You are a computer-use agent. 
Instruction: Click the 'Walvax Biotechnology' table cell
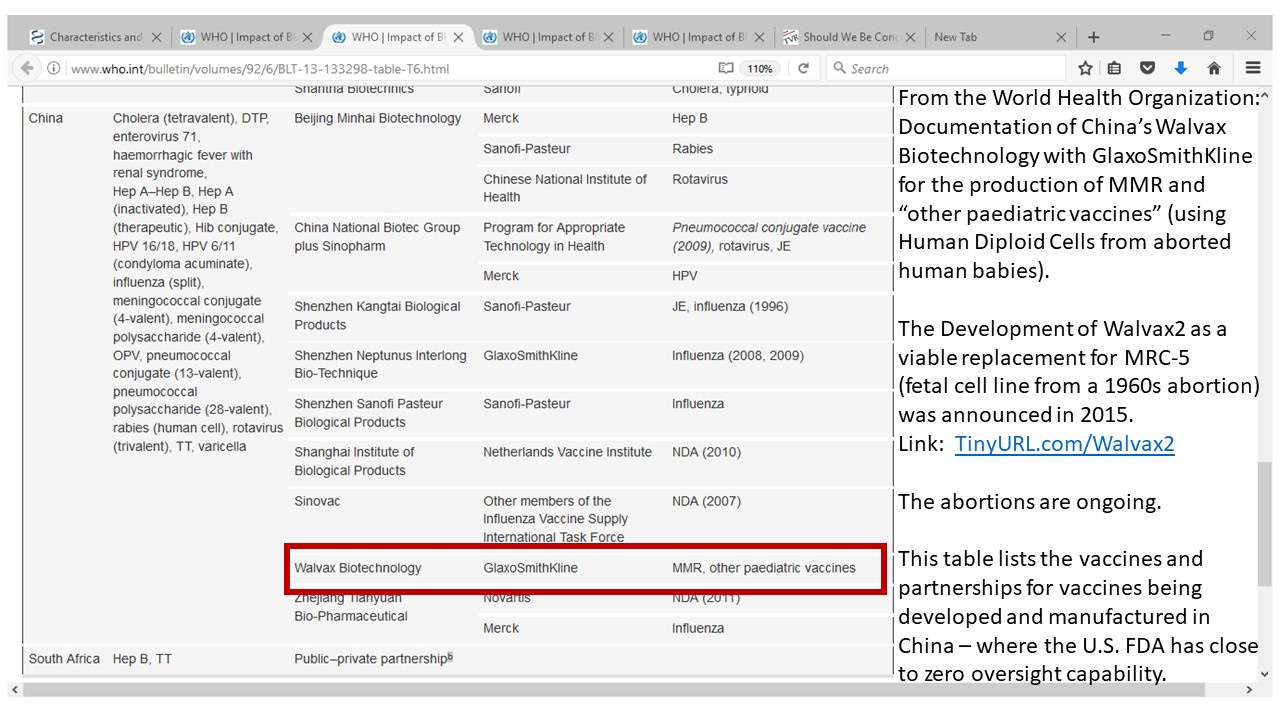[358, 568]
